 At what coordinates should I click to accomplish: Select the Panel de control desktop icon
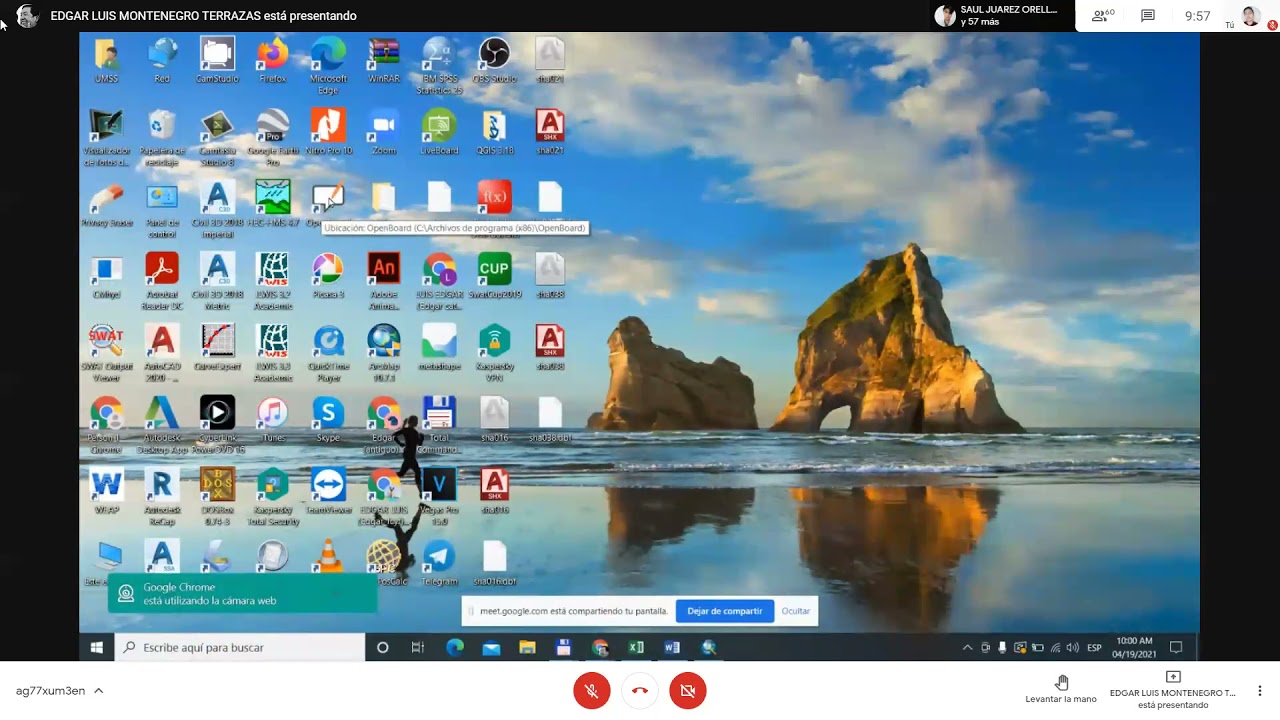[x=161, y=208]
